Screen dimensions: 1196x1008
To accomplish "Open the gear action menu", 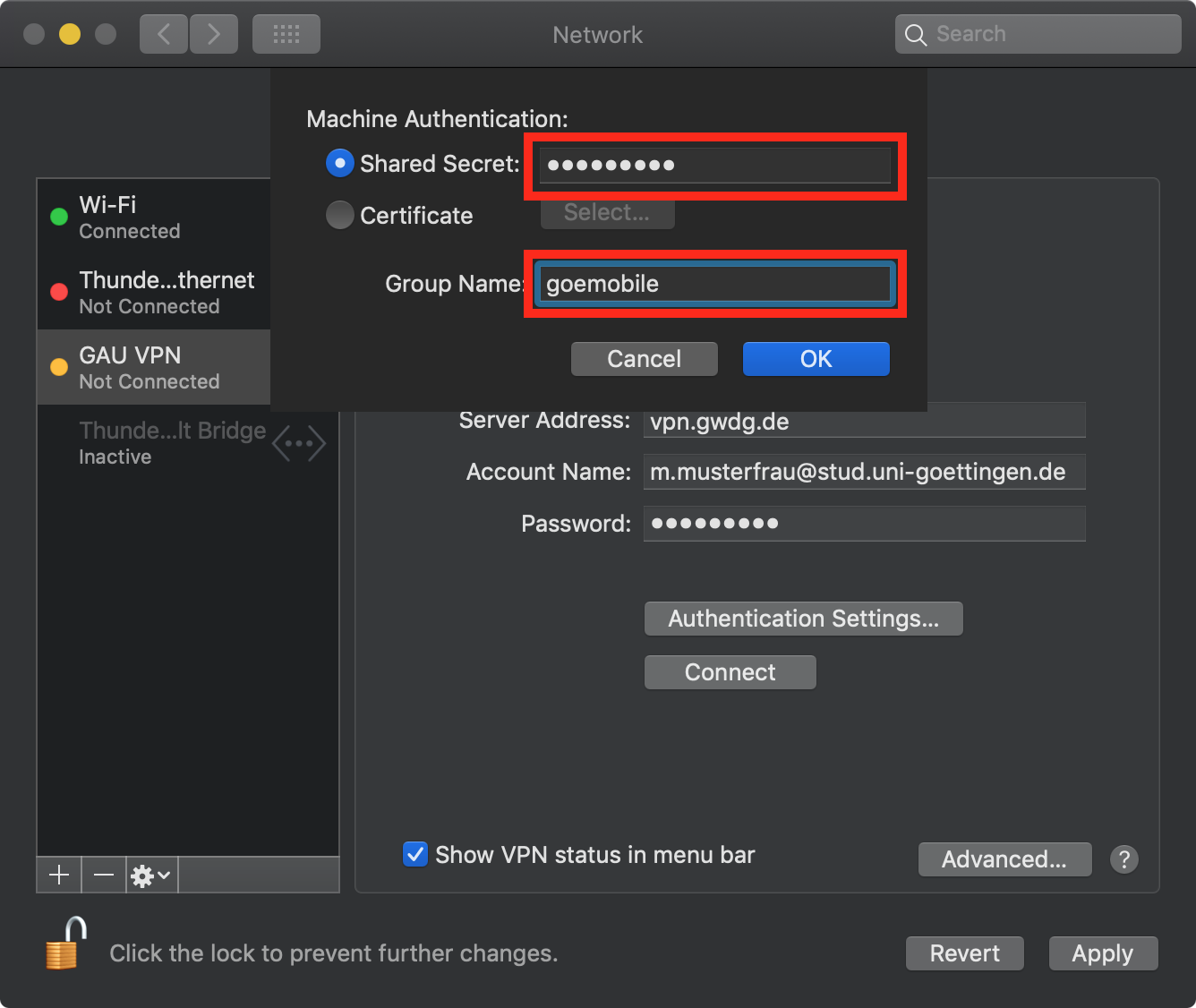I will click(x=151, y=875).
